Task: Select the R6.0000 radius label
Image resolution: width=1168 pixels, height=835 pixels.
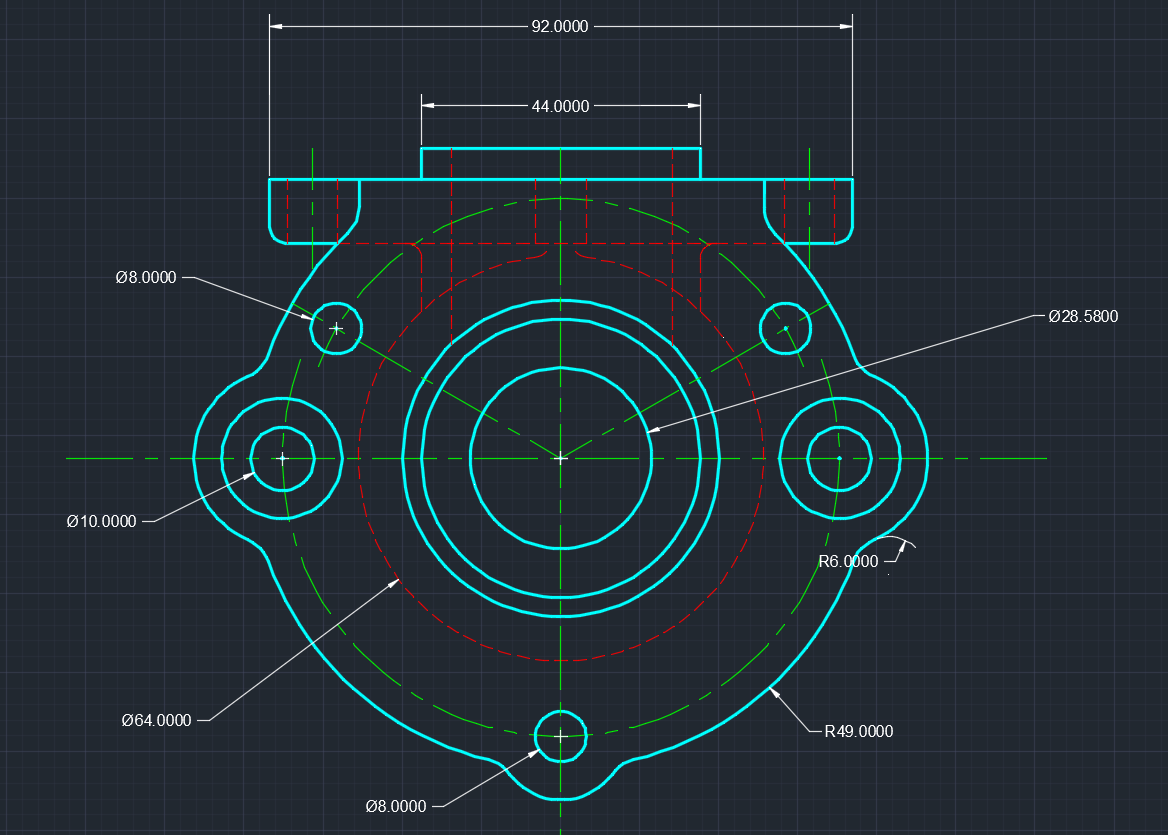Action: (848, 561)
